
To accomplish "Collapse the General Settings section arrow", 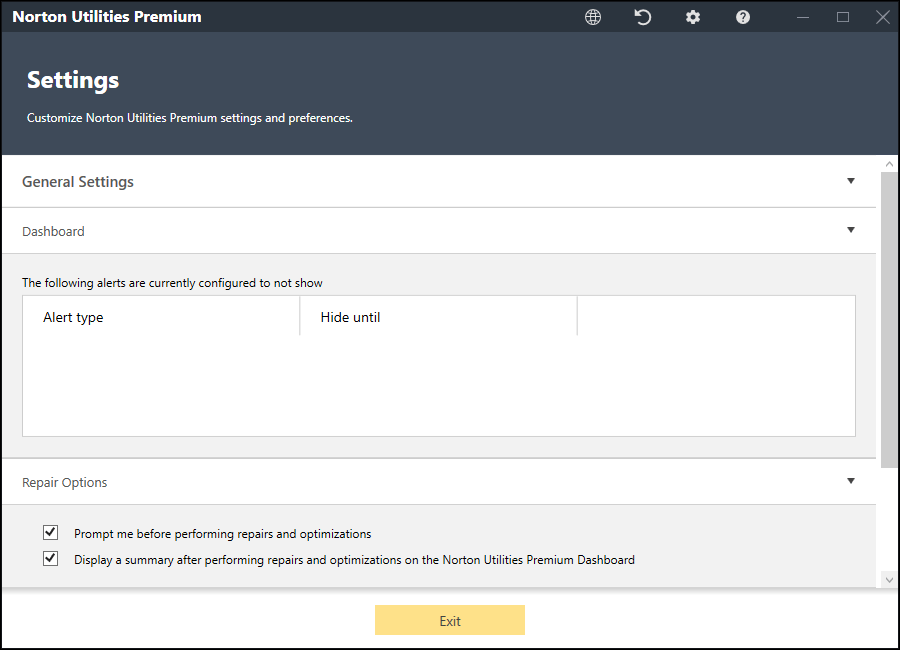I will coord(851,181).
